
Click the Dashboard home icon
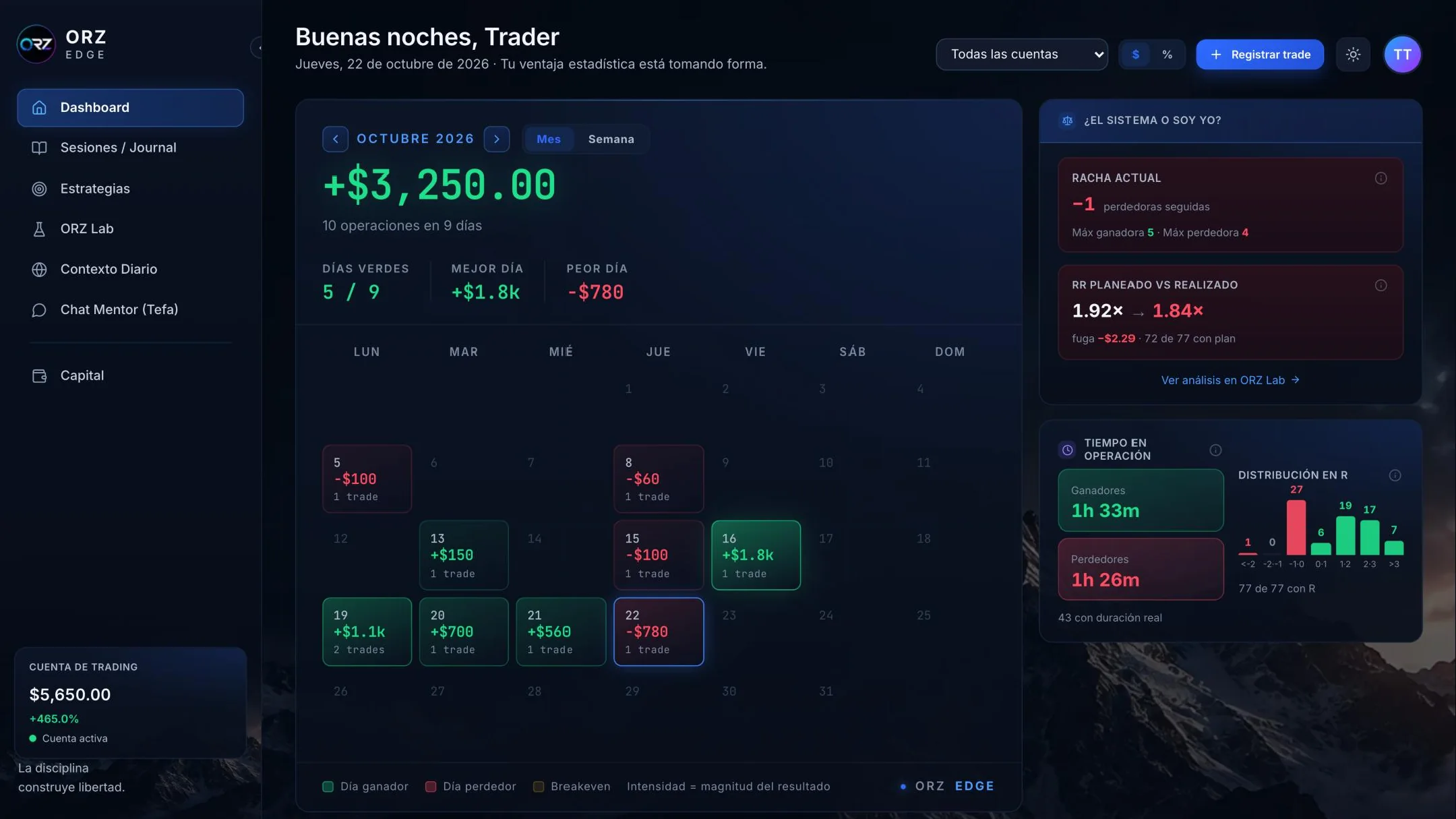point(39,108)
